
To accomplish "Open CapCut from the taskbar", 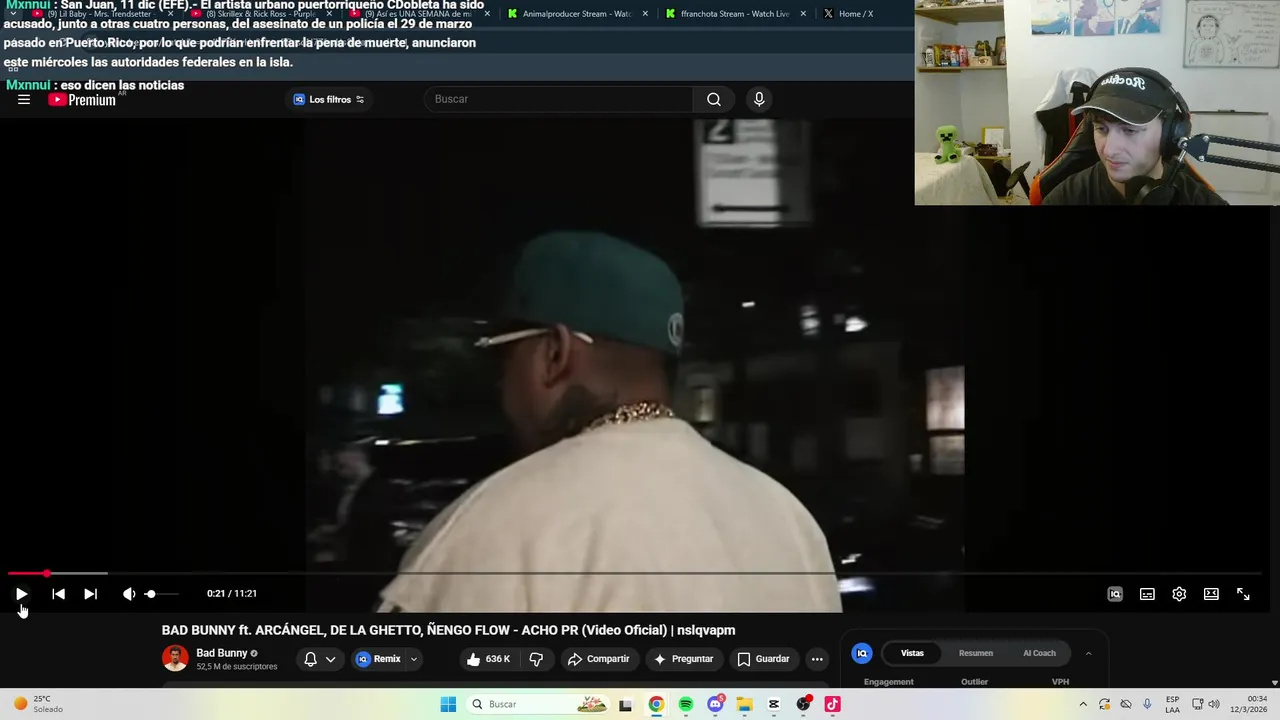I will click(774, 704).
